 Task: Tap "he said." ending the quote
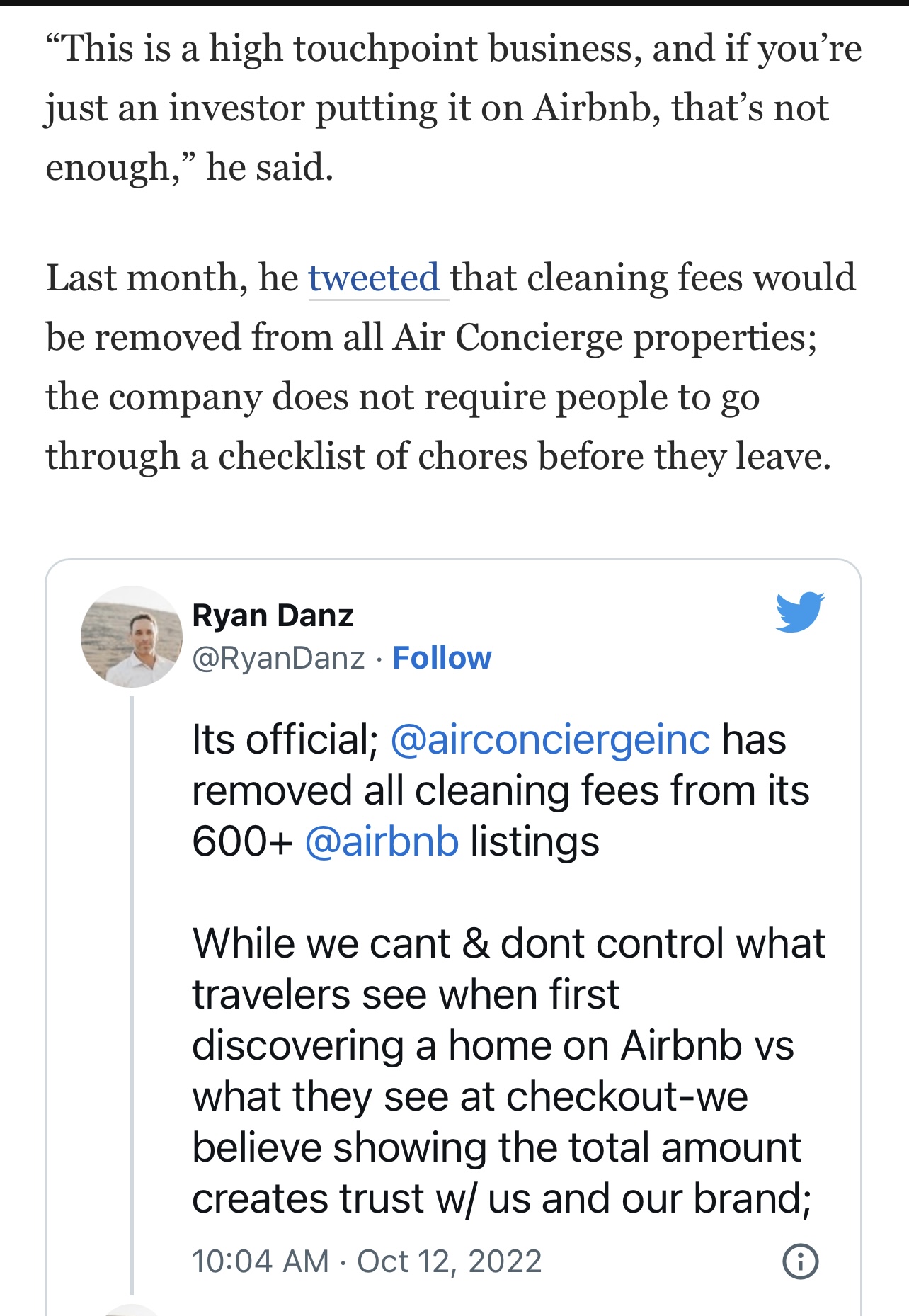click(270, 167)
